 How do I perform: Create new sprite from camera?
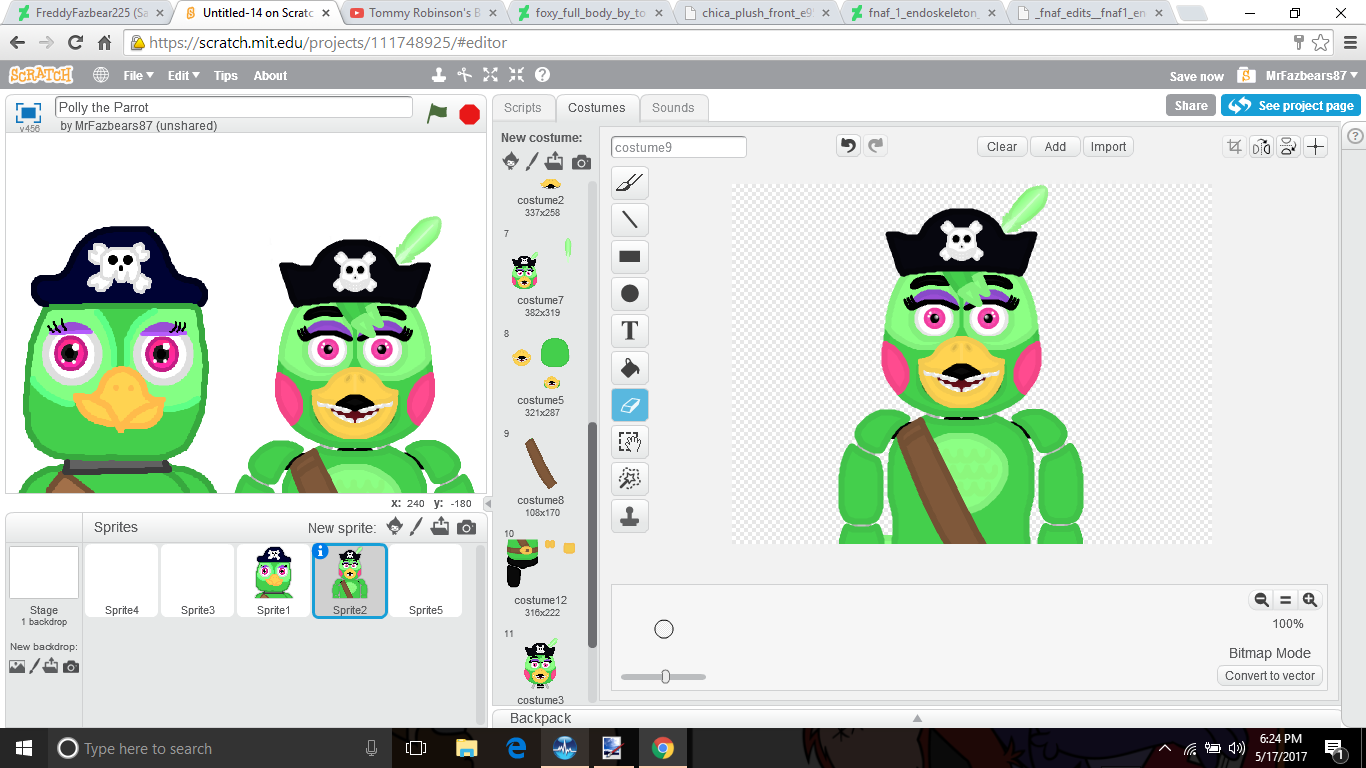pos(466,528)
